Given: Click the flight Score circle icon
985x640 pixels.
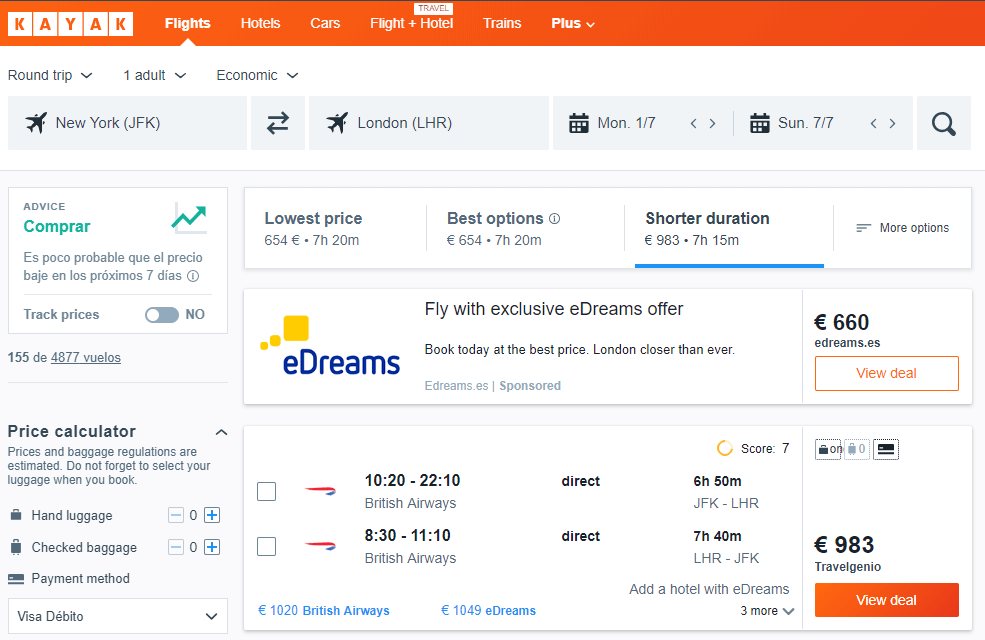Looking at the screenshot, I should (x=725, y=448).
